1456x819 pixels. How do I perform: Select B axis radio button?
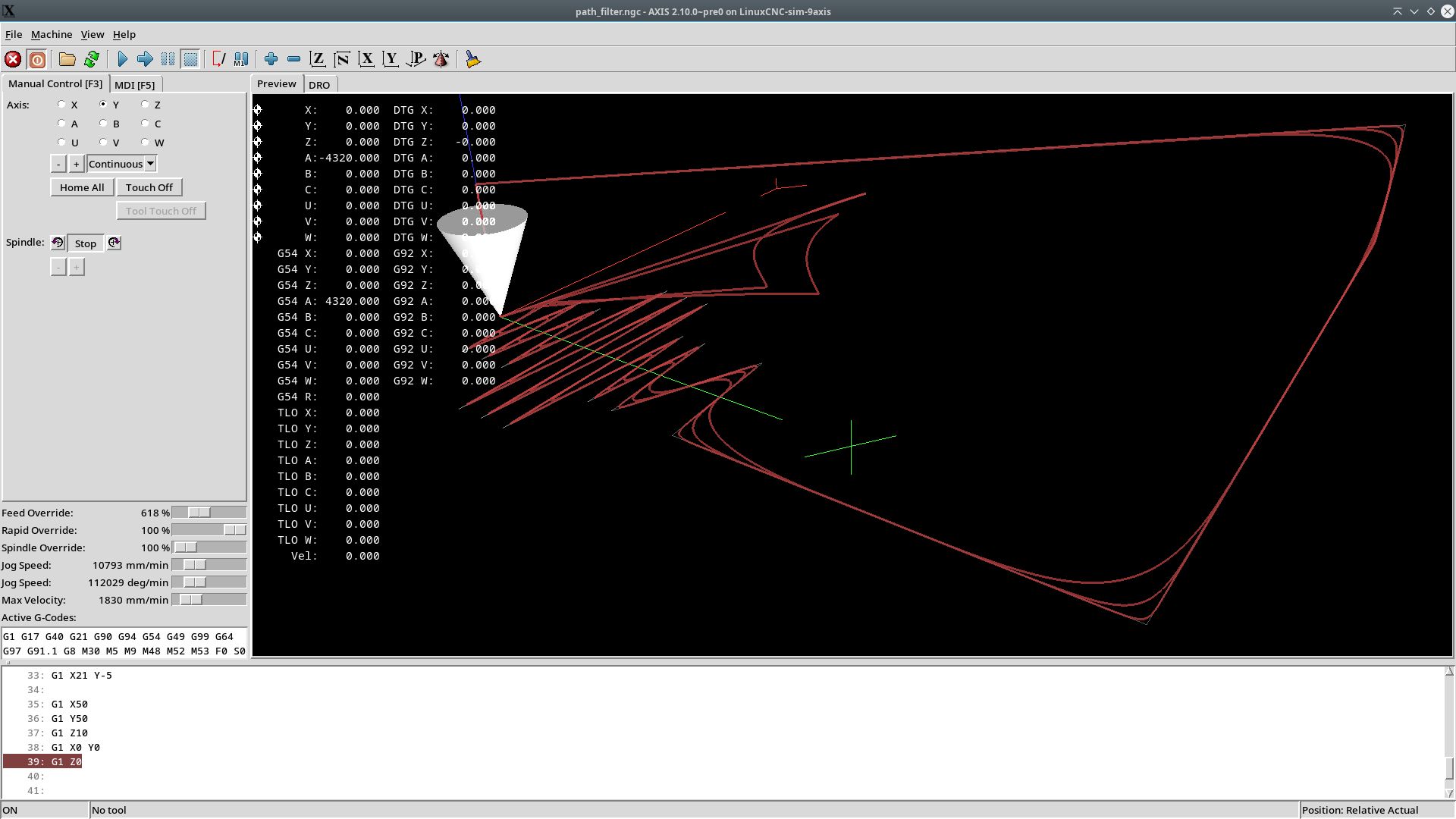click(x=104, y=124)
